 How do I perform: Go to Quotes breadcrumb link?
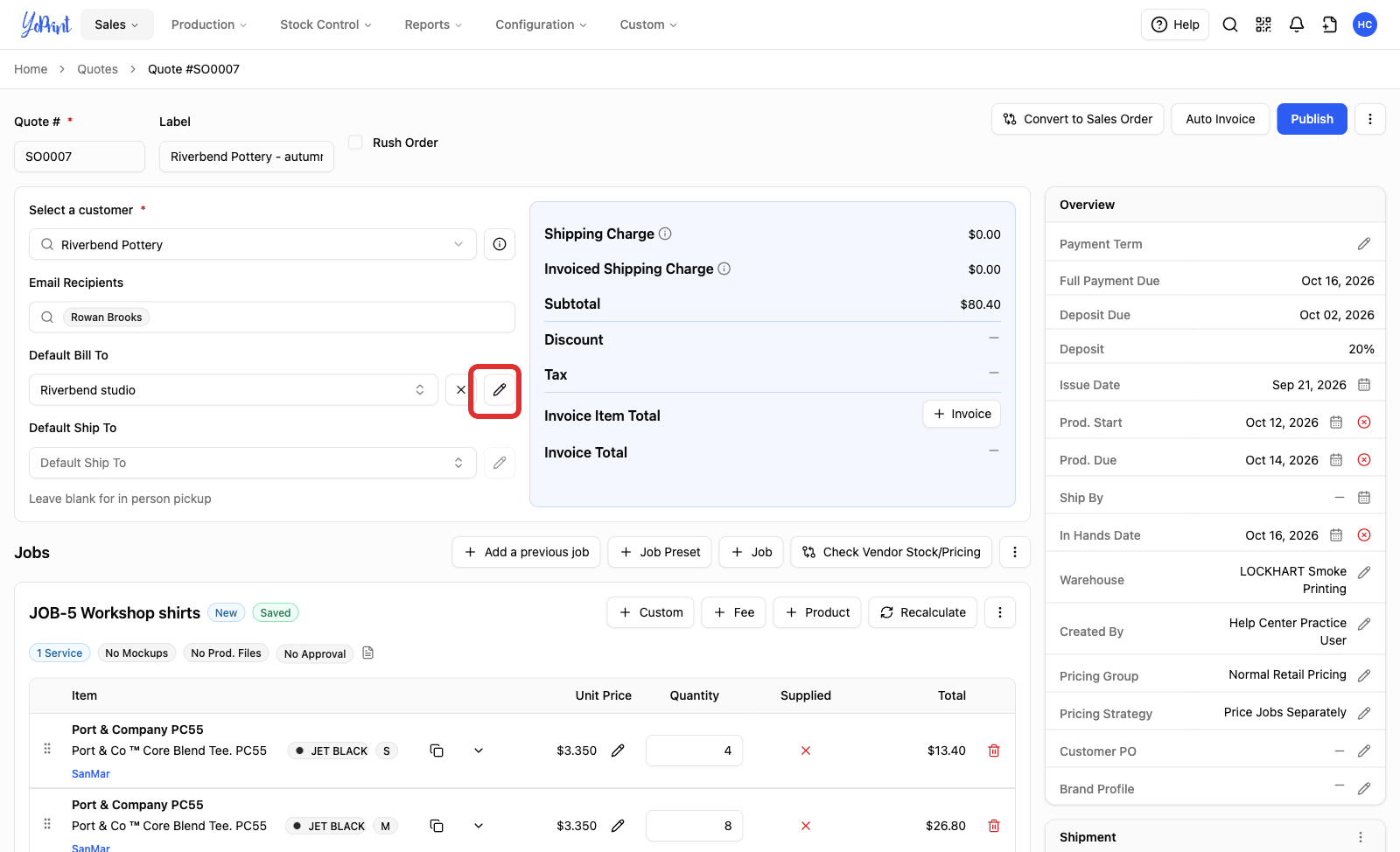click(x=97, y=69)
